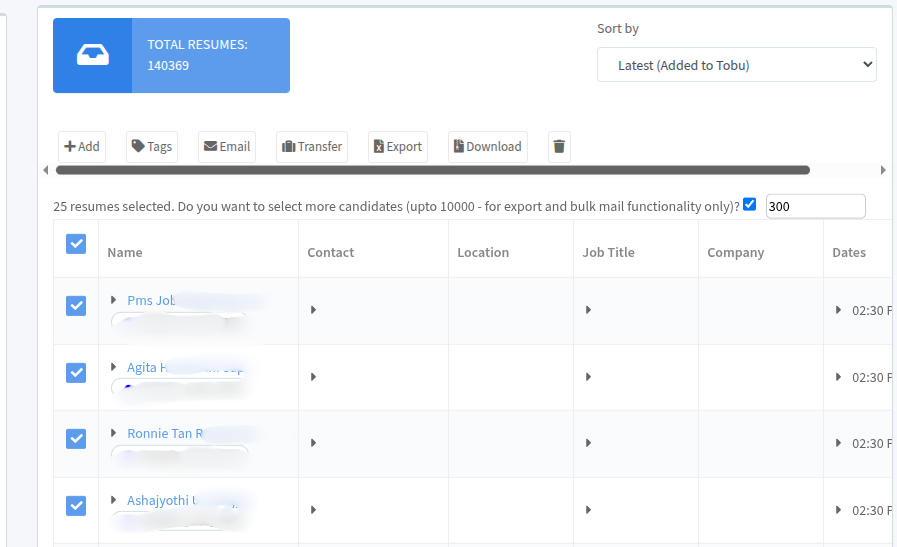The height and width of the screenshot is (547, 897).
Task: Open the Ronnie Tan candidate link
Action: [165, 434]
